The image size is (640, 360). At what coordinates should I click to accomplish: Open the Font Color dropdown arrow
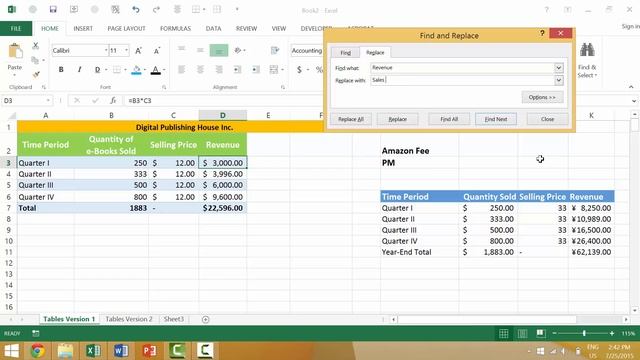point(164,70)
